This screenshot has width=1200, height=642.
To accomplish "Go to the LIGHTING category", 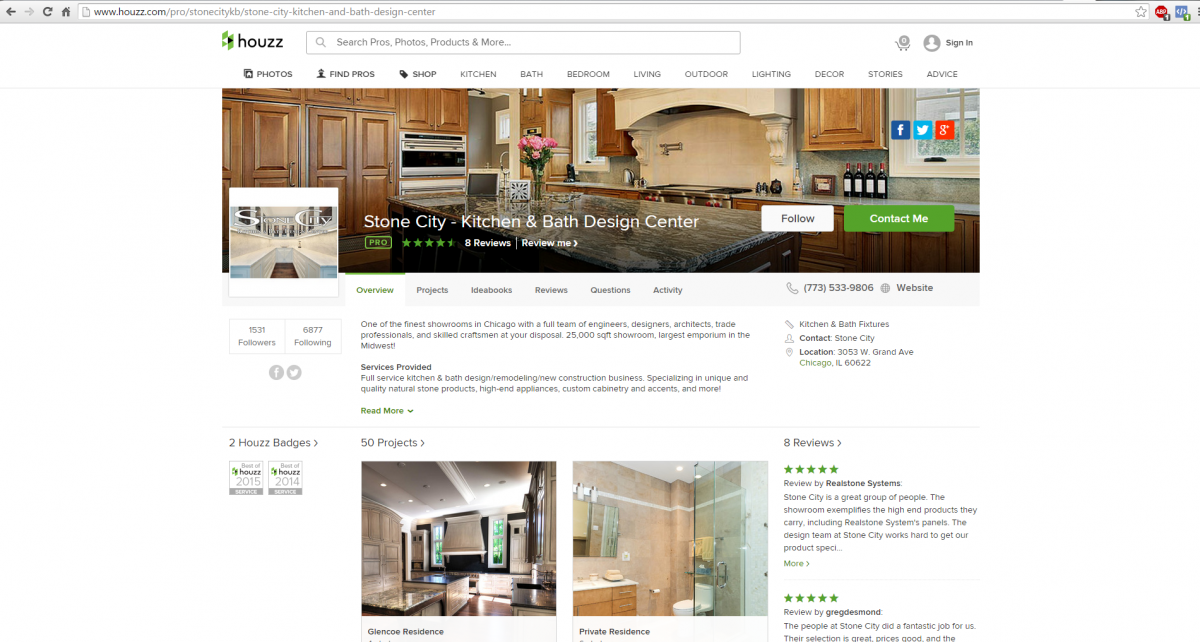I will pos(771,74).
